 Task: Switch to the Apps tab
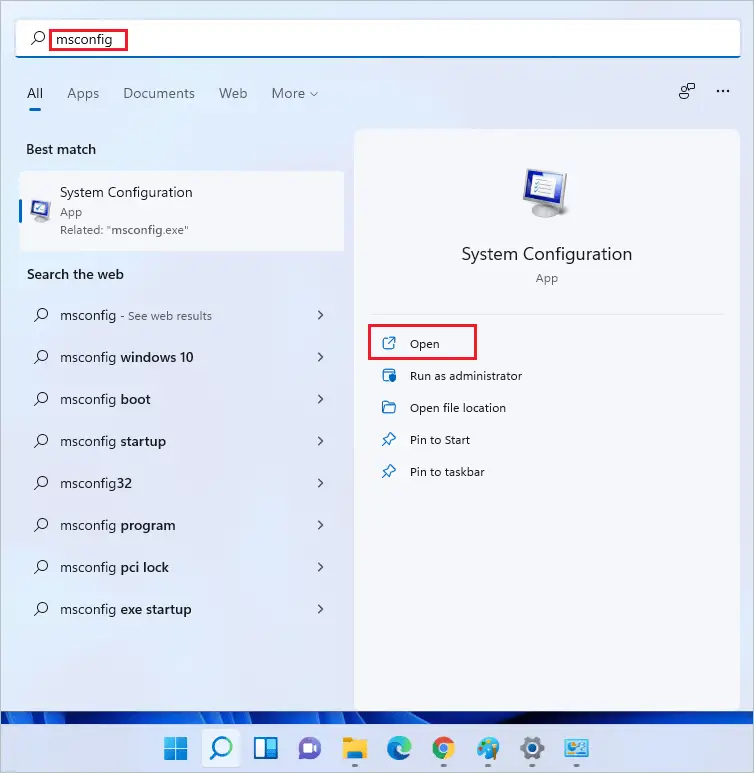coord(83,93)
